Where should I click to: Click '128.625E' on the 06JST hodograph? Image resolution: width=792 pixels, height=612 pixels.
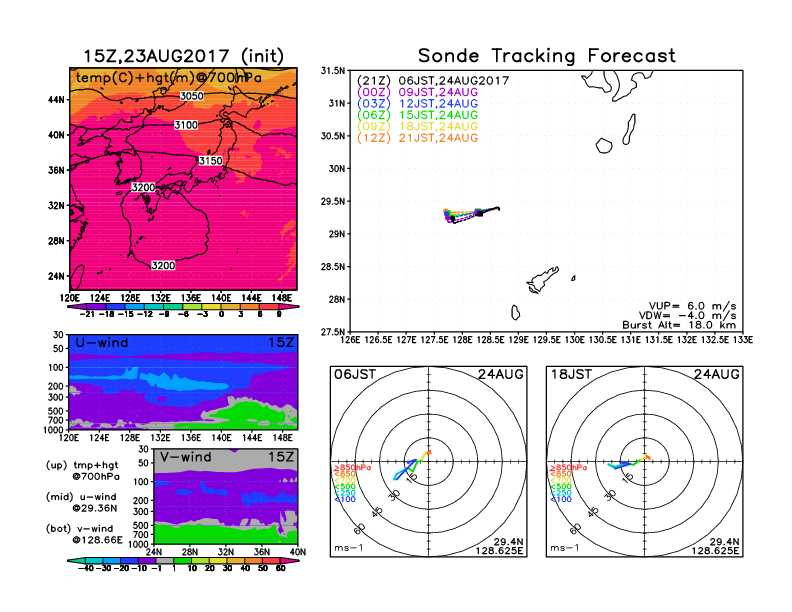499,550
